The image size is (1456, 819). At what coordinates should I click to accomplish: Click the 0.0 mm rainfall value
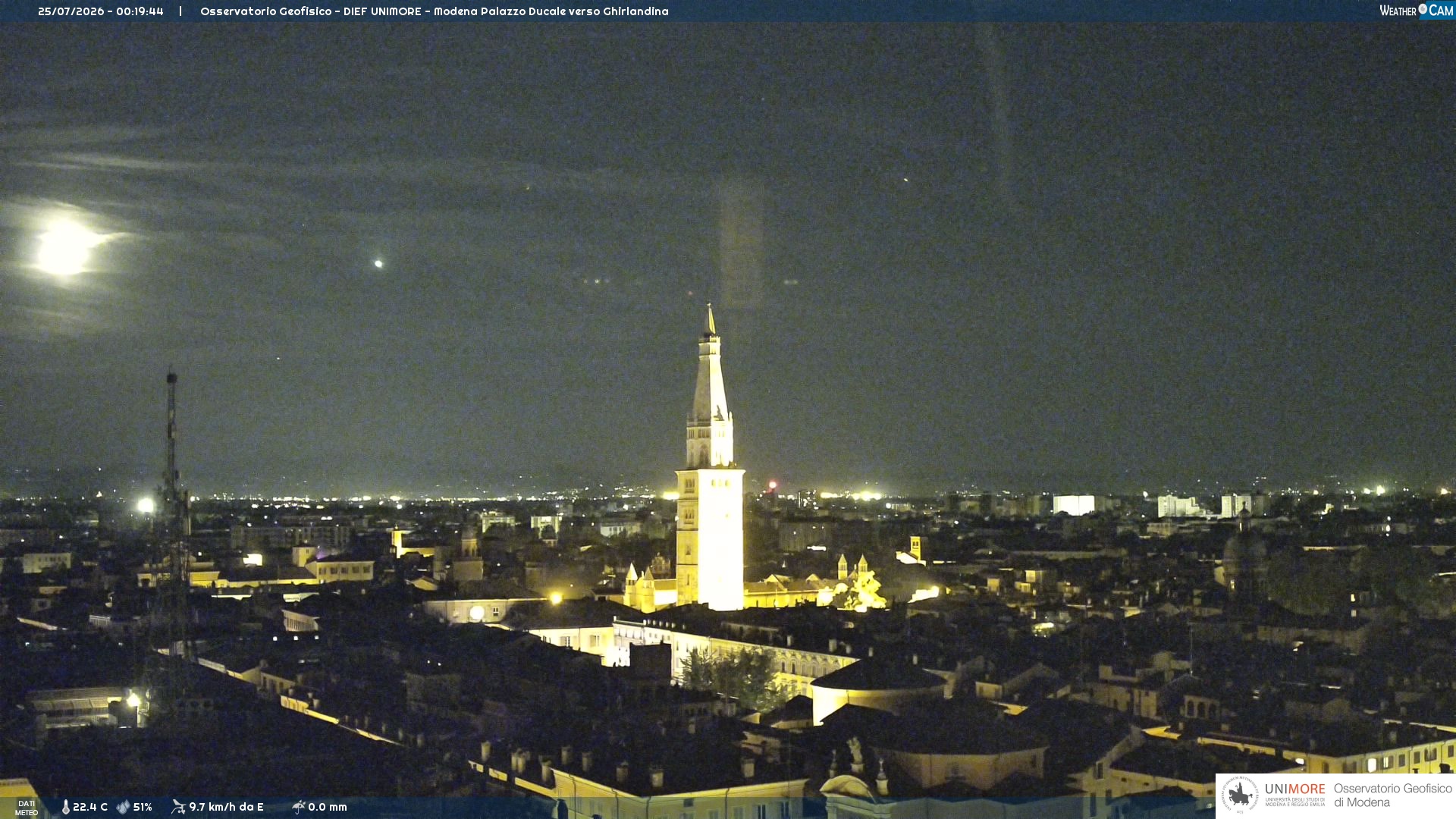(328, 807)
